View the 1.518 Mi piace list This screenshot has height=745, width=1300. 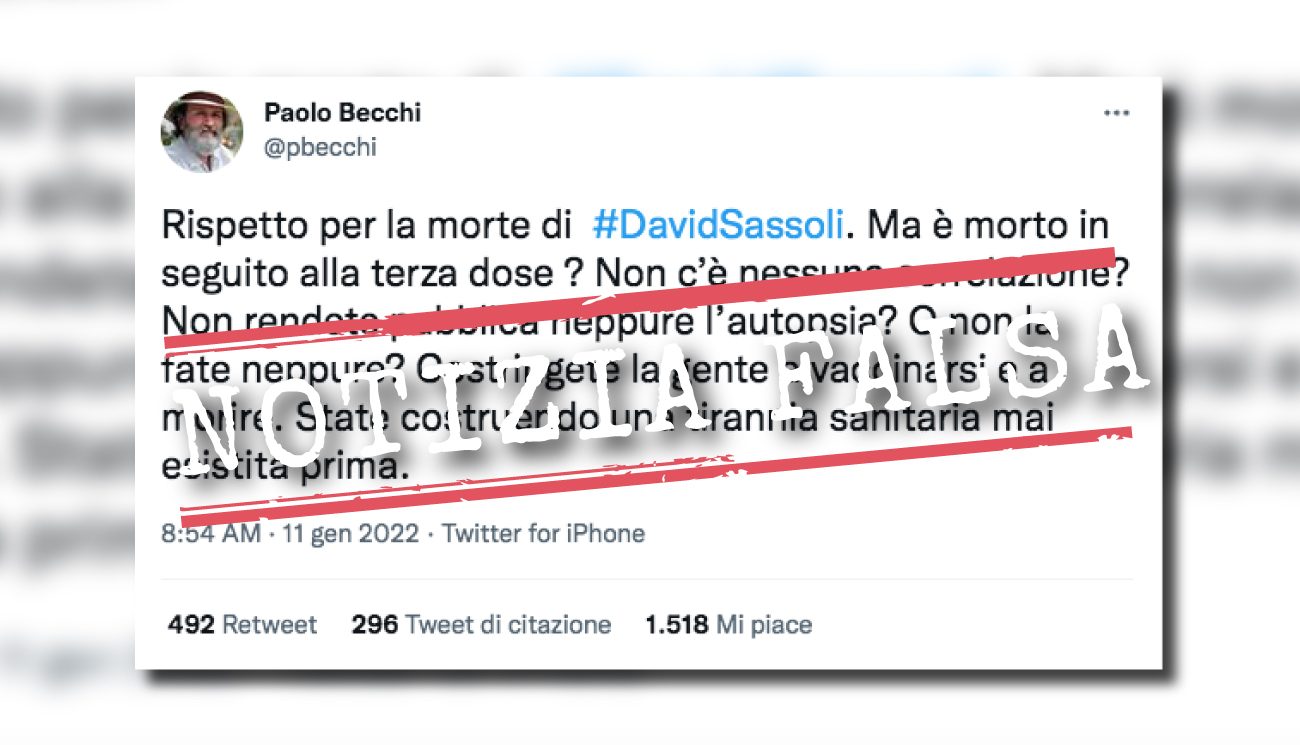728,625
